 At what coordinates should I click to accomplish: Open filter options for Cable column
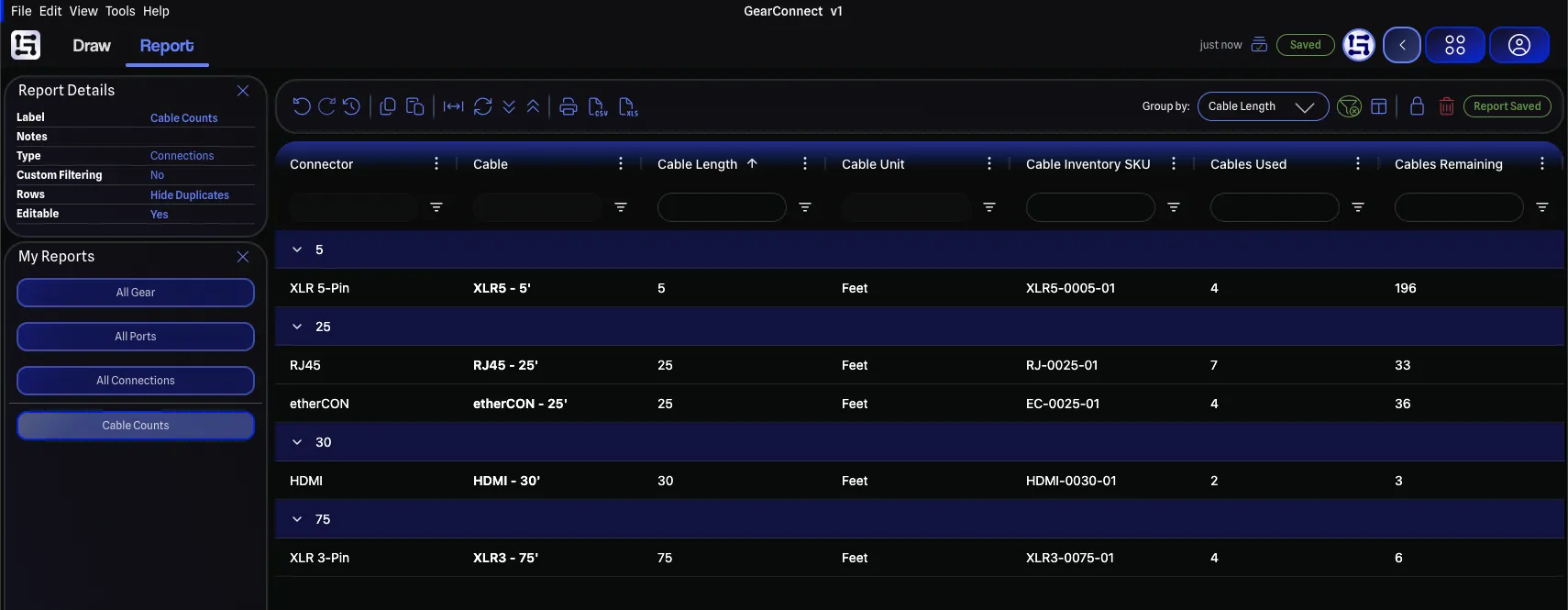click(621, 207)
